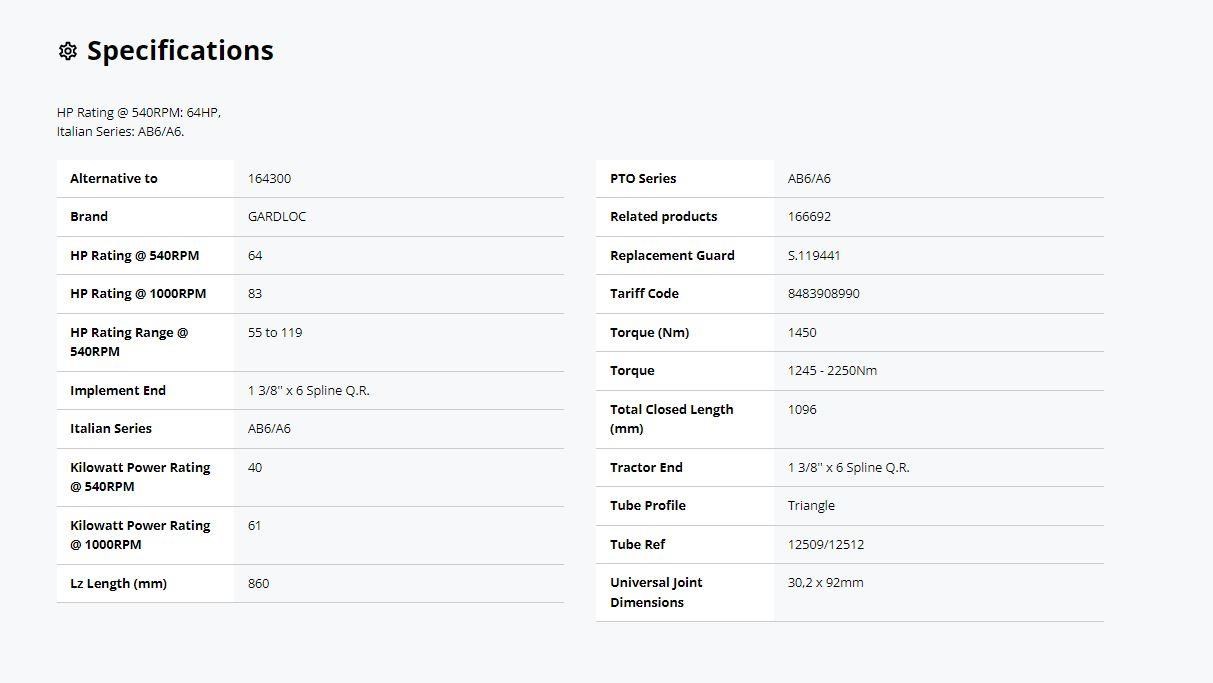
Task: Select the tariff code 8483908990
Action: (823, 294)
